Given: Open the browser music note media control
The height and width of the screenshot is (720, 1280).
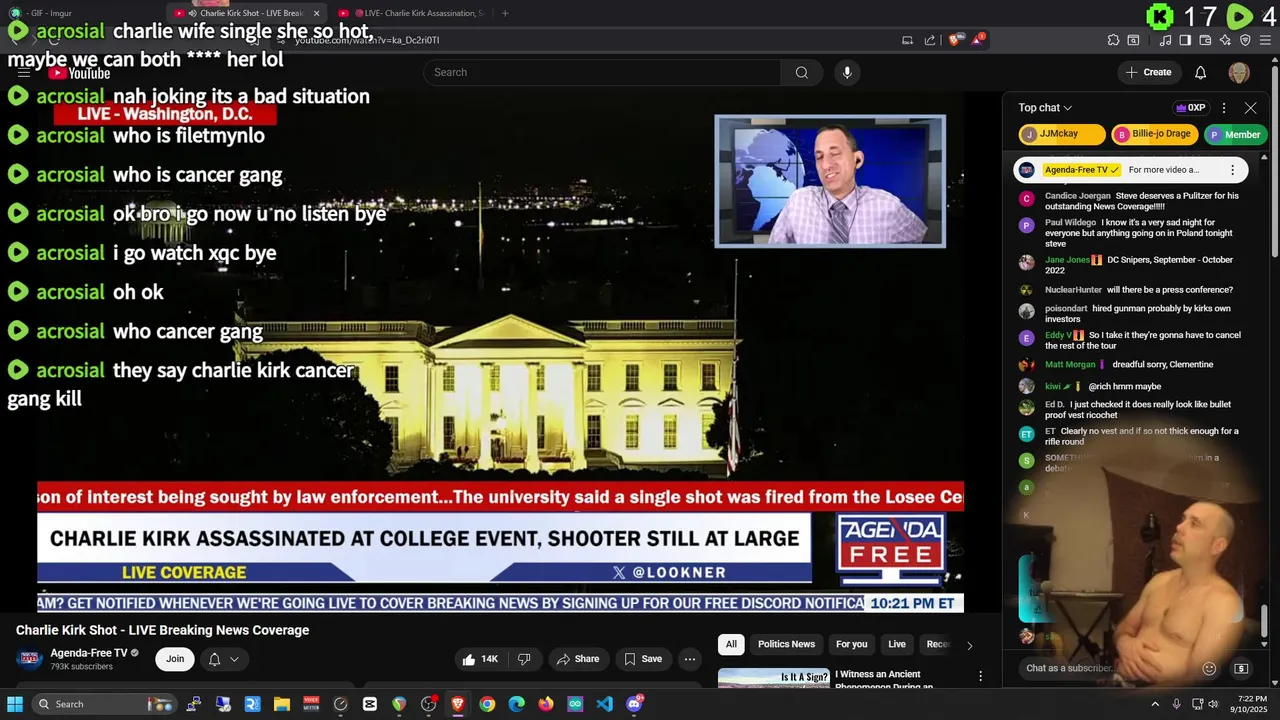Looking at the screenshot, I should pyautogui.click(x=1165, y=40).
